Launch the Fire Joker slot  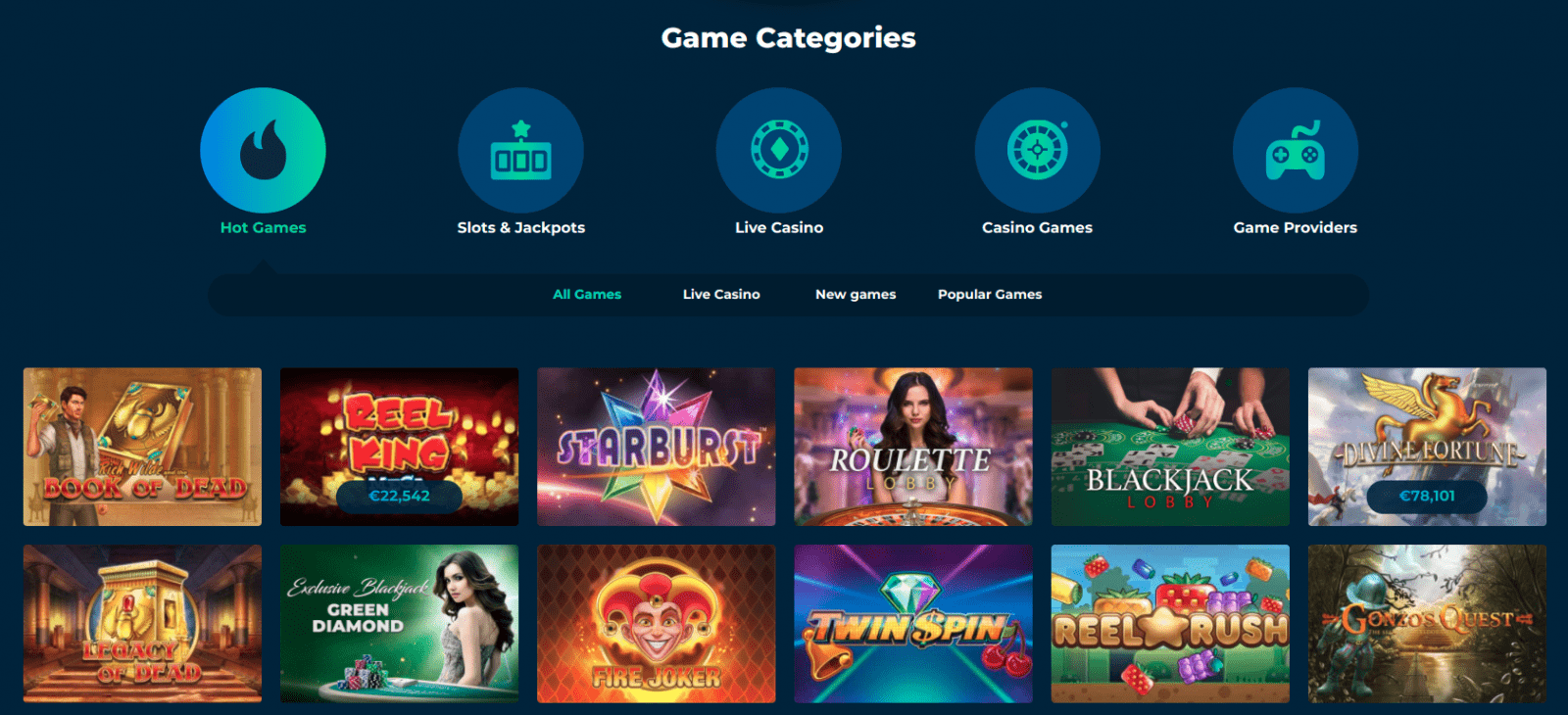tap(656, 624)
